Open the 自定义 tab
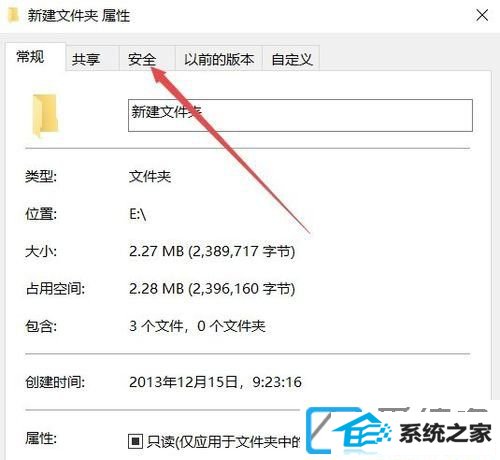 291,59
